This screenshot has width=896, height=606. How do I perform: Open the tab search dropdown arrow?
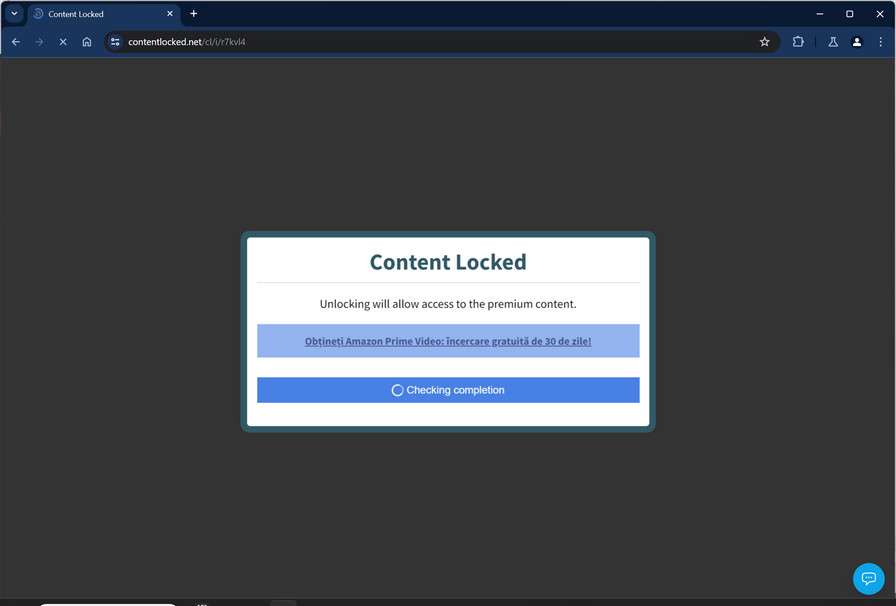coord(14,13)
